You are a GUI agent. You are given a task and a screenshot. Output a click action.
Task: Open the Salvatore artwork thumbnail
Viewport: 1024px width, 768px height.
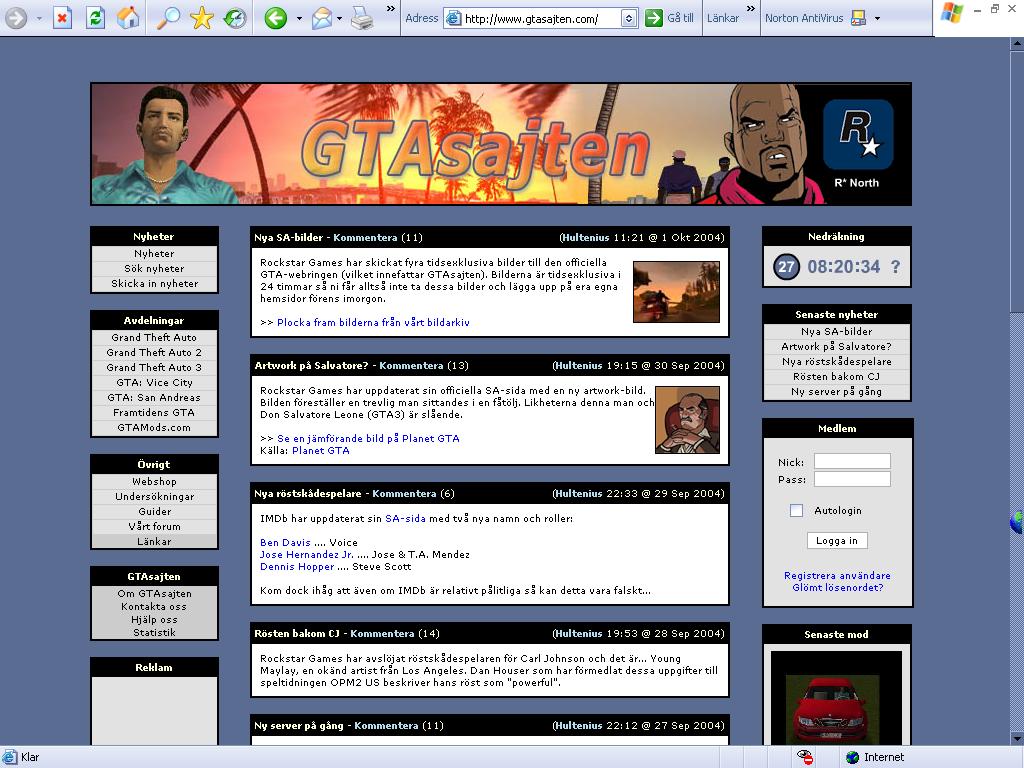pos(687,419)
